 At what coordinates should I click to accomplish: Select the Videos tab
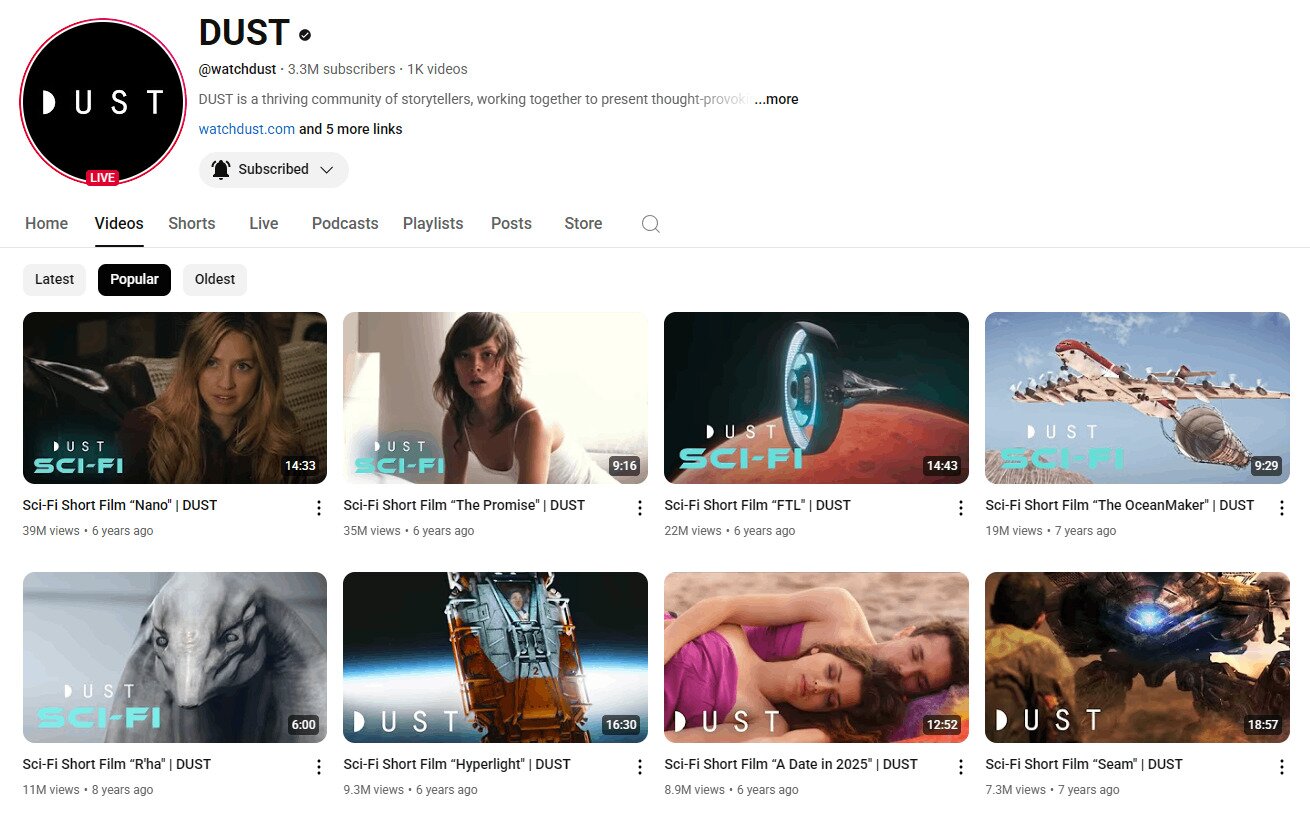(x=119, y=223)
